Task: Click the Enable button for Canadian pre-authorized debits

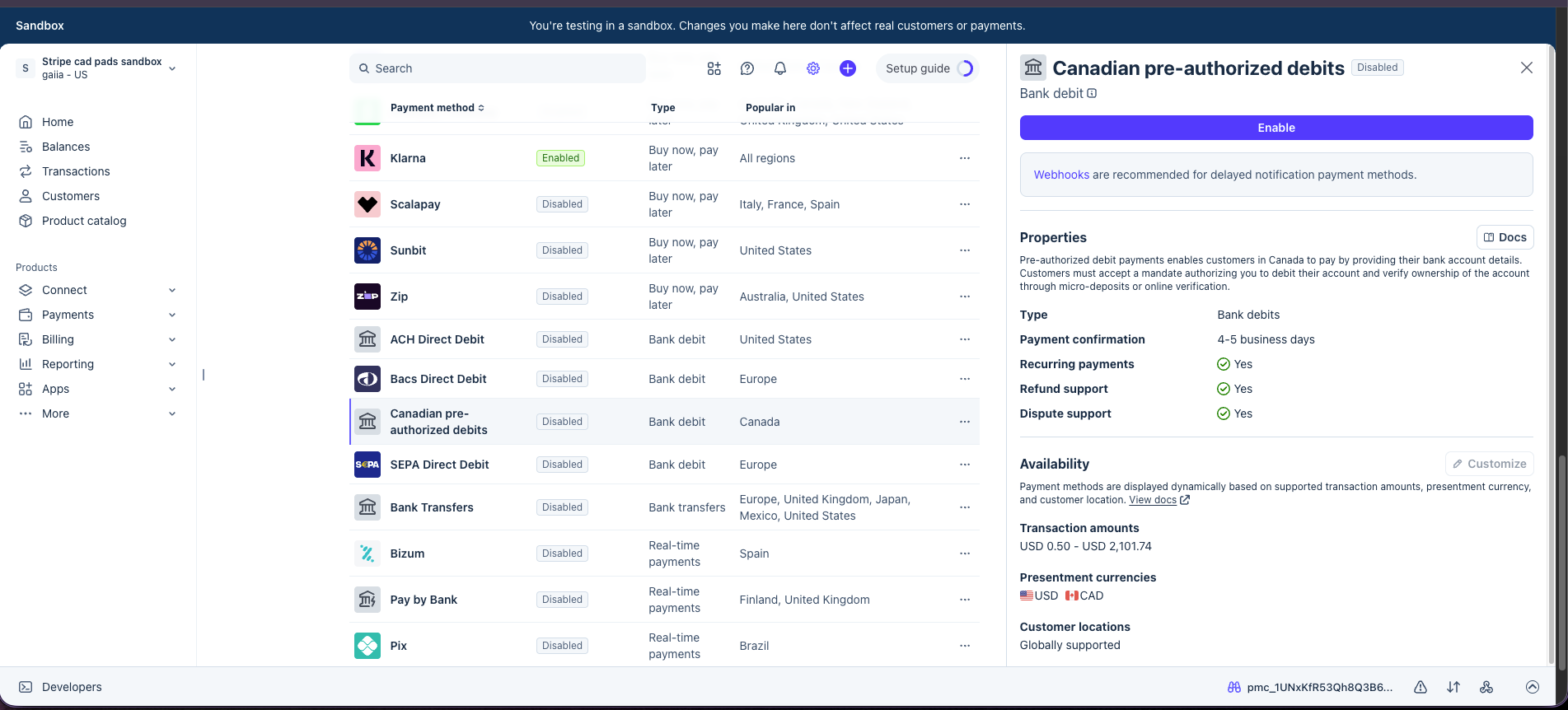Action: pos(1276,128)
